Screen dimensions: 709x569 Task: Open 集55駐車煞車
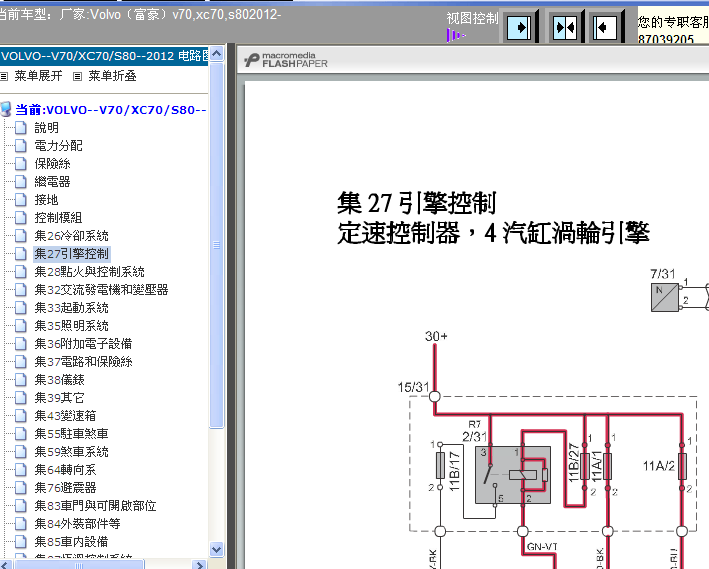click(x=71, y=434)
